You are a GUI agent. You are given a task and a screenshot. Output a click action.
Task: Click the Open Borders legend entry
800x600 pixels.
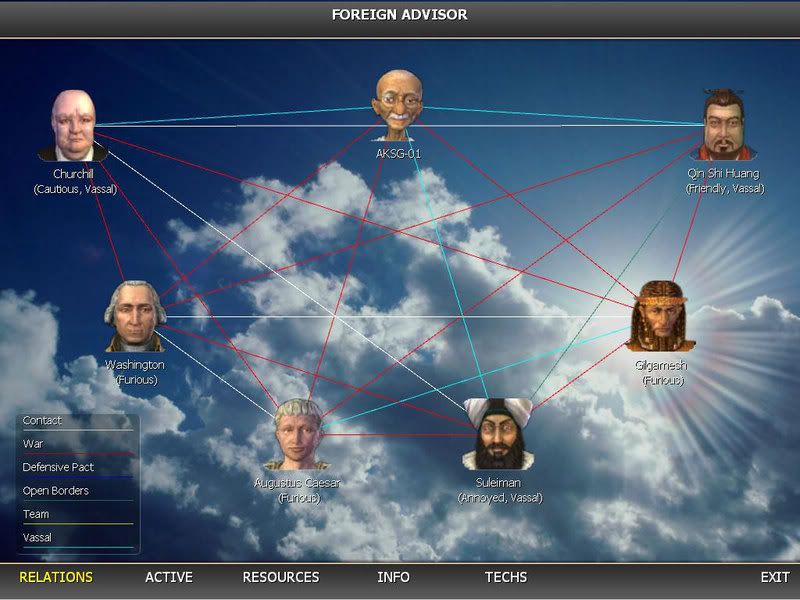click(56, 491)
